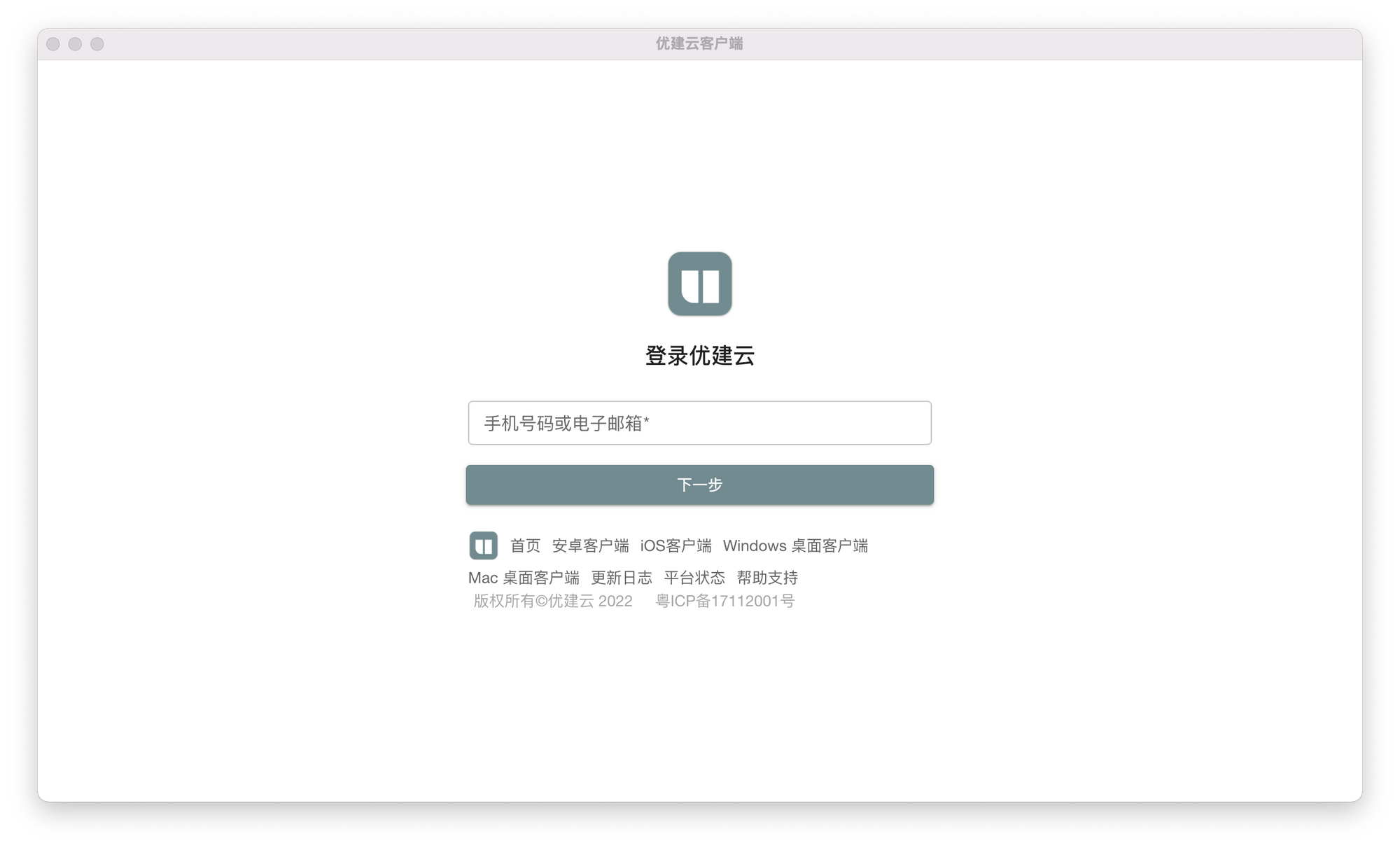The height and width of the screenshot is (848, 1400).
Task: Open the 首页 link
Action: pyautogui.click(x=525, y=545)
